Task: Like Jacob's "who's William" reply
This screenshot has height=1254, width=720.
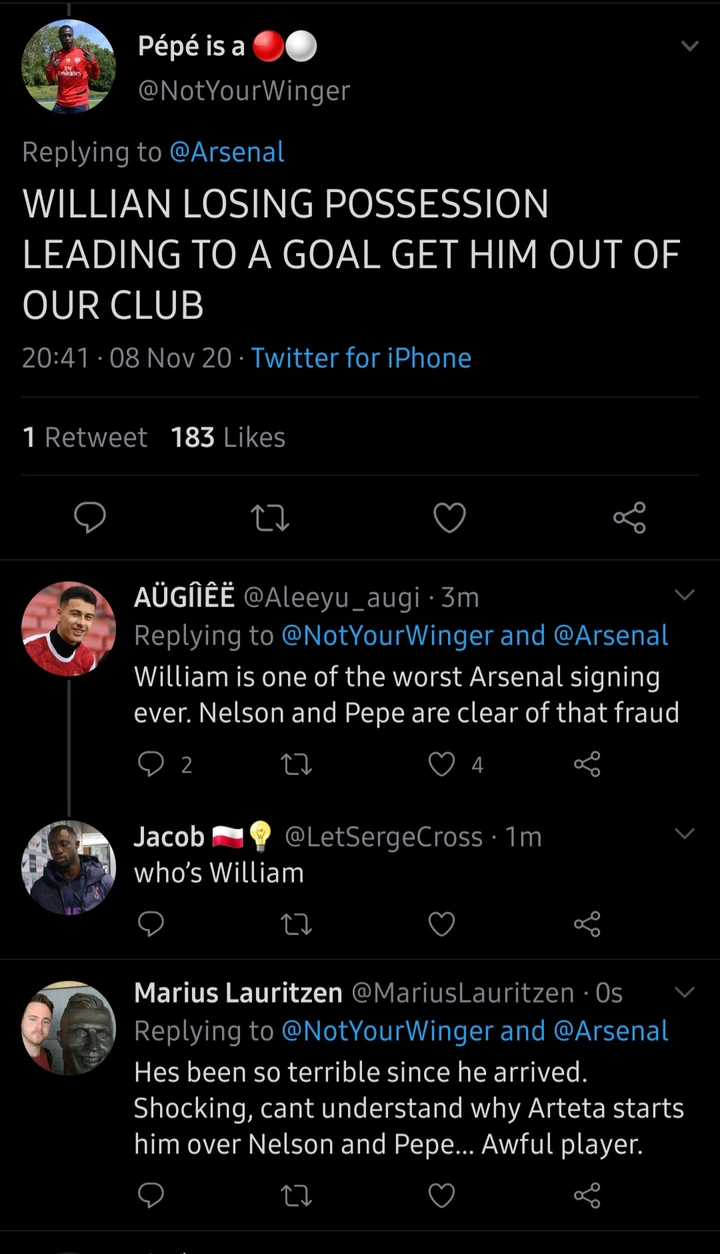Action: pyautogui.click(x=442, y=925)
